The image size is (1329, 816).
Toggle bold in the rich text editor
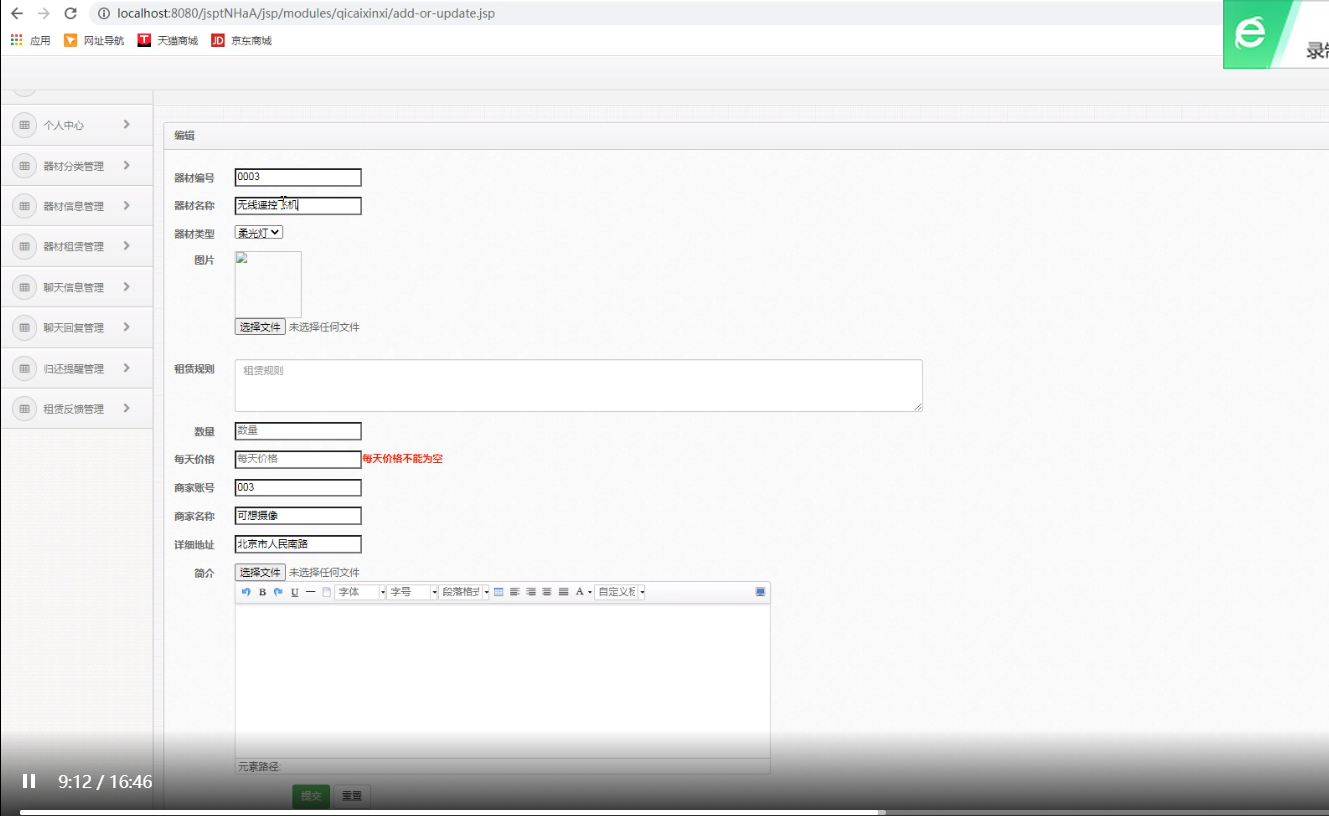262,592
